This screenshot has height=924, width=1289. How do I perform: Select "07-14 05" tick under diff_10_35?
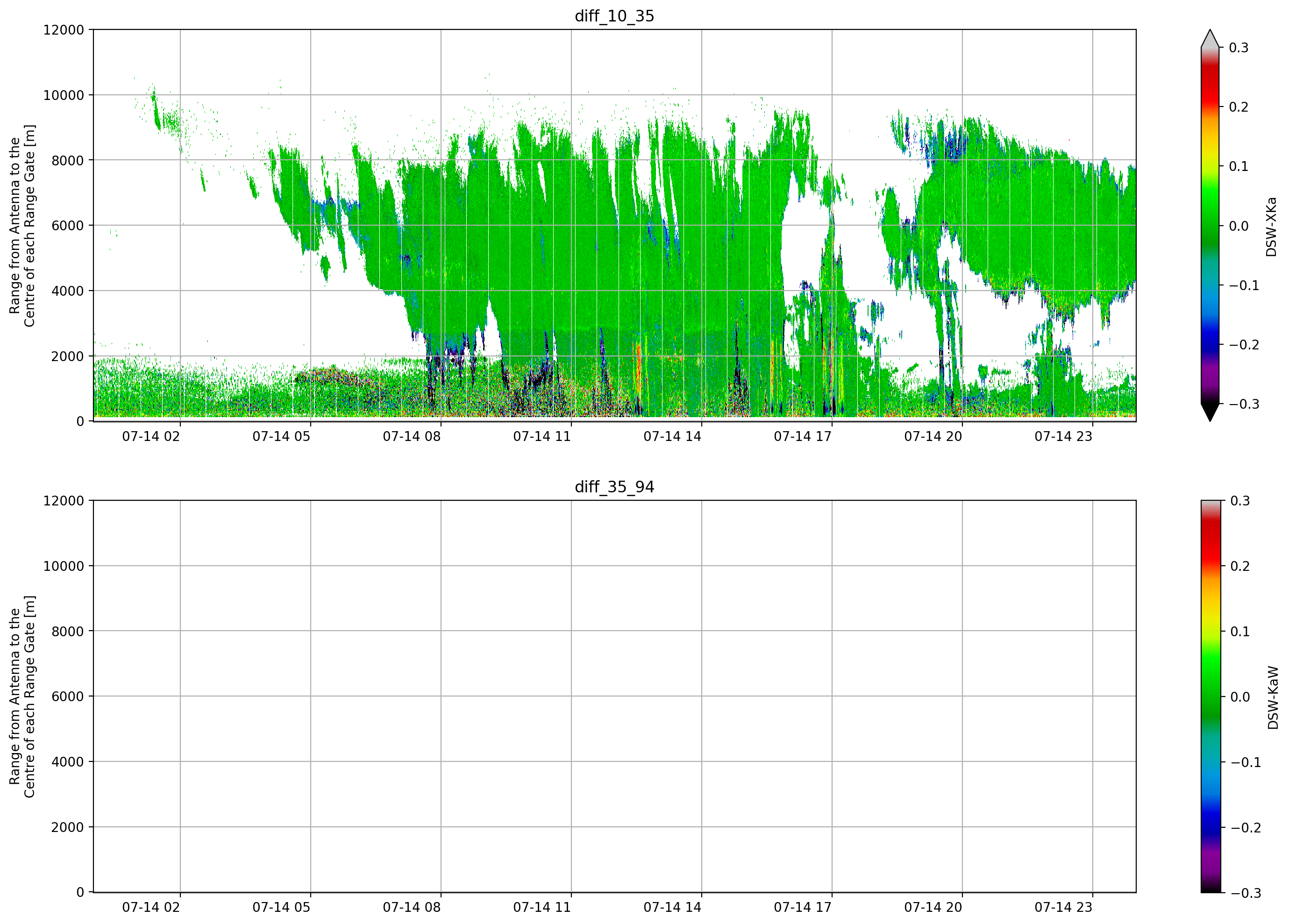281,436
